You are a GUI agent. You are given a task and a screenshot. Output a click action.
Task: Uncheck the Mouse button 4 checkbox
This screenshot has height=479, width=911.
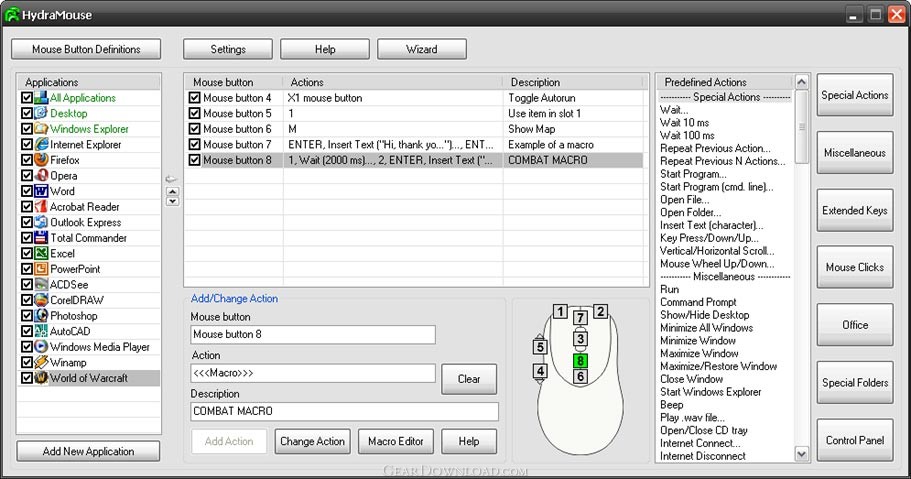(x=195, y=98)
